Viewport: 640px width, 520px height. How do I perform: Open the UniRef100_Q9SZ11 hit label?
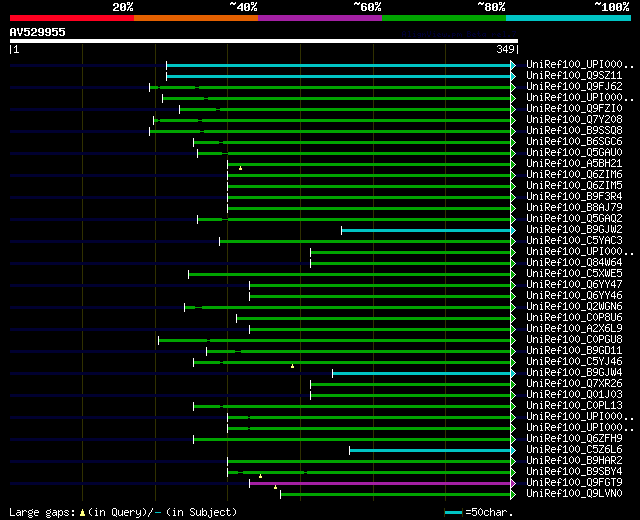(x=574, y=76)
